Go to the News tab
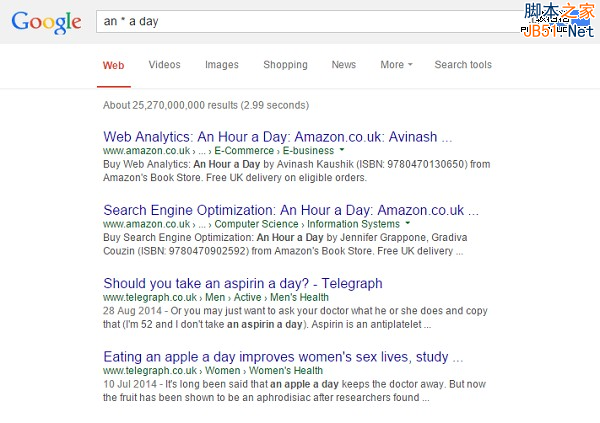The height and width of the screenshot is (423, 600). [x=343, y=65]
